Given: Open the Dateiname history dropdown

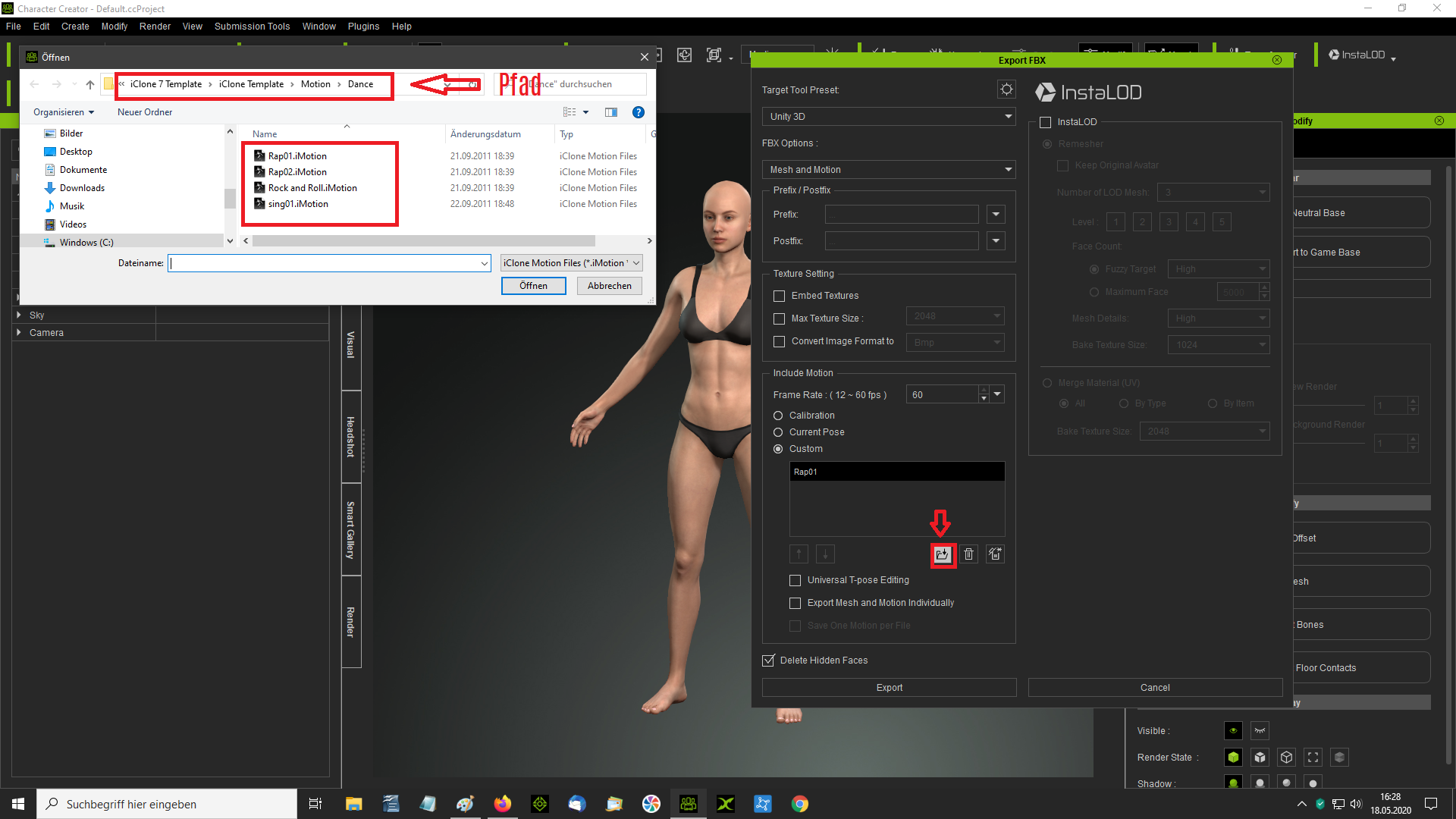Looking at the screenshot, I should (484, 263).
